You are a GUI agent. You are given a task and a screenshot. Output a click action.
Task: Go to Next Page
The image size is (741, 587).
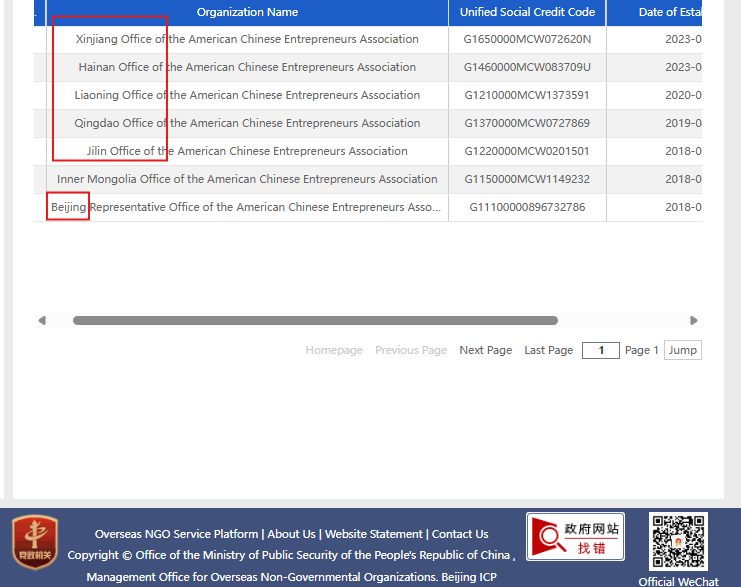pos(485,350)
